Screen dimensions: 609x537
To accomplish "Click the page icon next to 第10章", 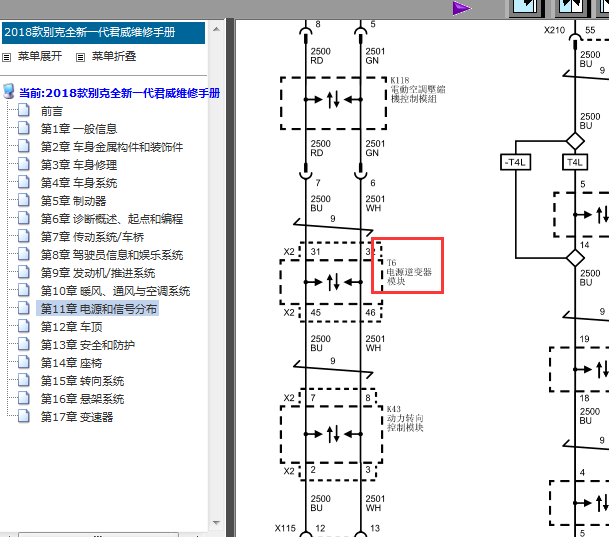I will pyautogui.click(x=24, y=290).
